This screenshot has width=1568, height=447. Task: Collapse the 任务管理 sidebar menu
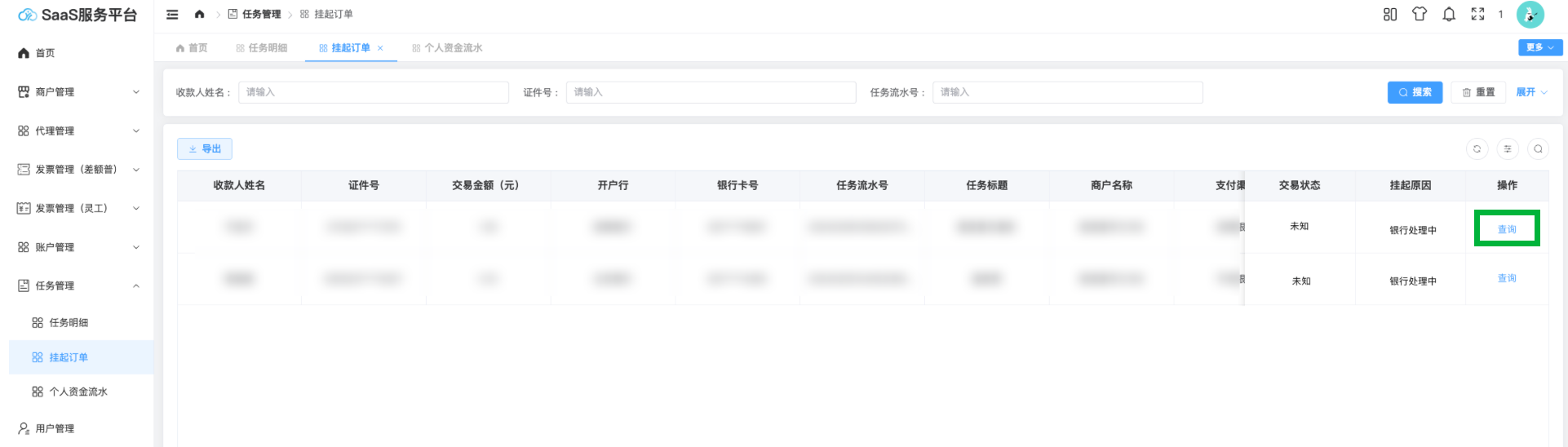tap(78, 285)
